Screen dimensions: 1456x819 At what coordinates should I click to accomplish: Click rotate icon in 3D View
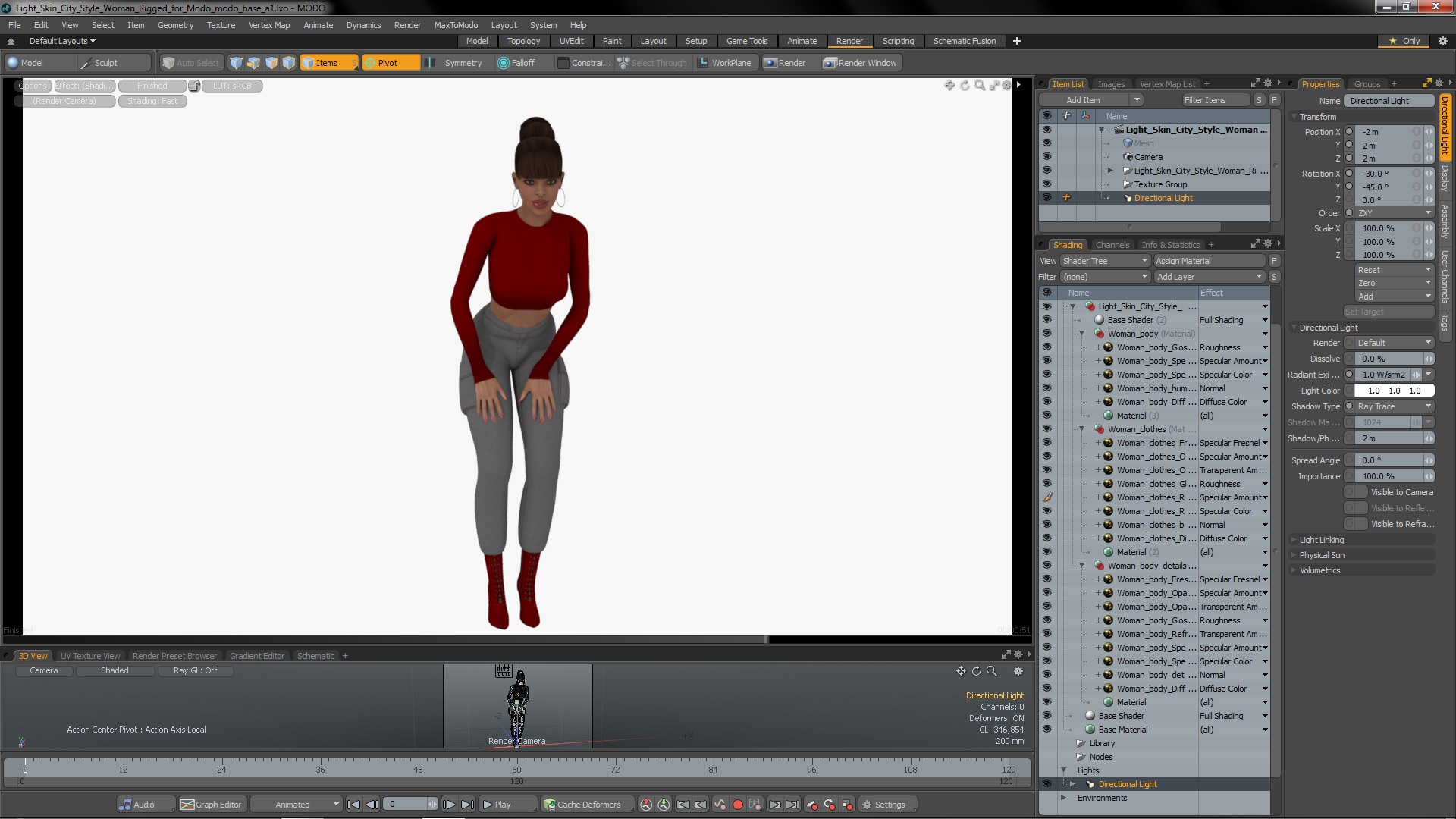click(976, 671)
